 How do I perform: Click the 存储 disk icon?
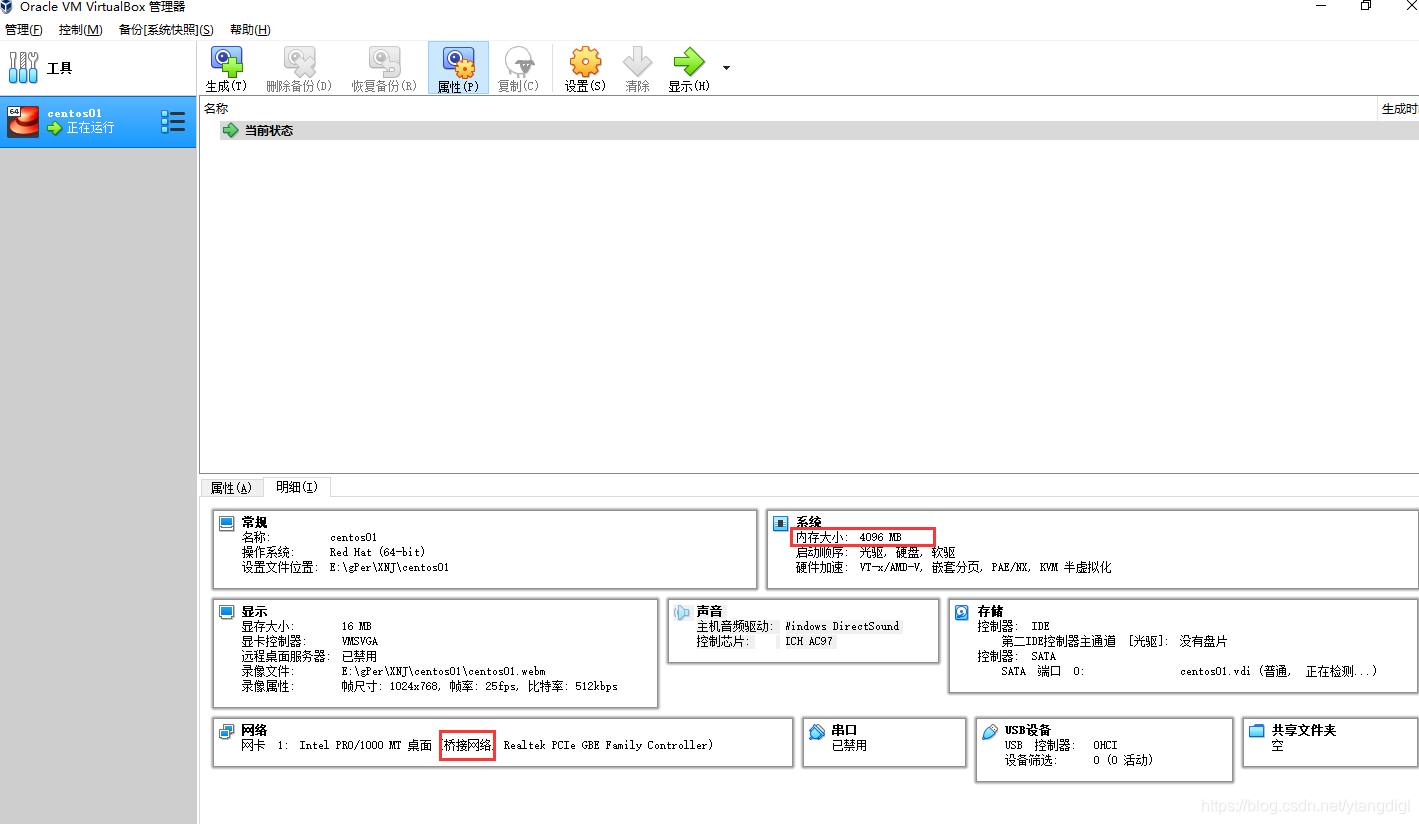point(962,612)
